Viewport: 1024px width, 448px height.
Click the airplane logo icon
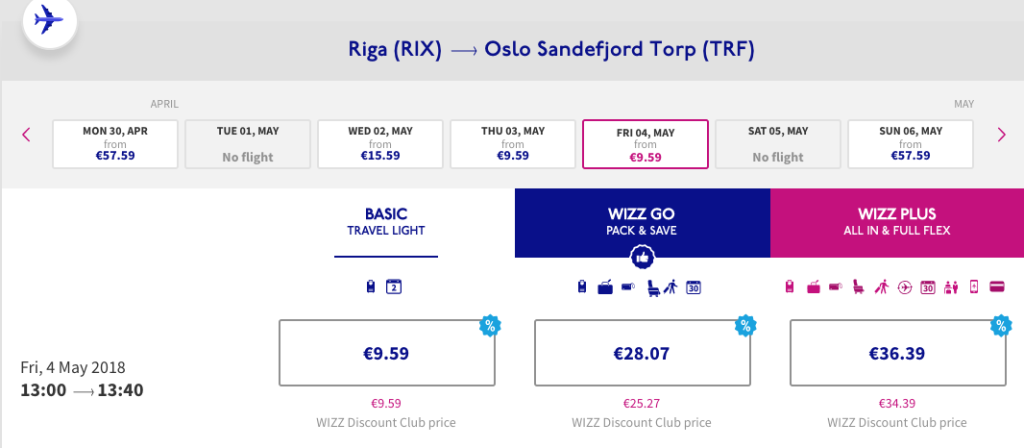click(44, 20)
